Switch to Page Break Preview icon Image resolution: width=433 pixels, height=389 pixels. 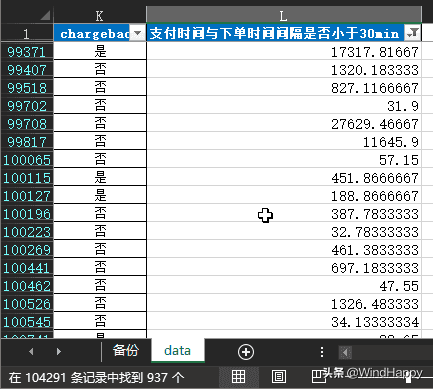[x=318, y=377]
